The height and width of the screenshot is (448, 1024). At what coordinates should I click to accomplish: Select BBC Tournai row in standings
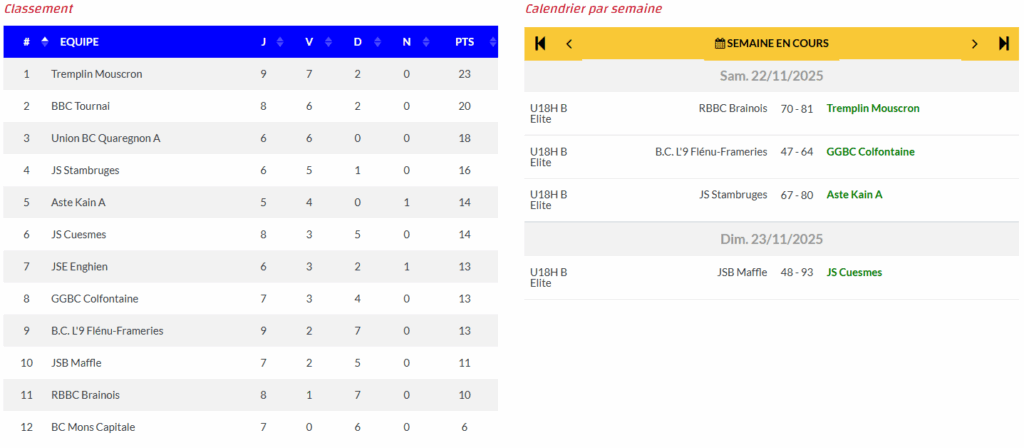[x=81, y=106]
